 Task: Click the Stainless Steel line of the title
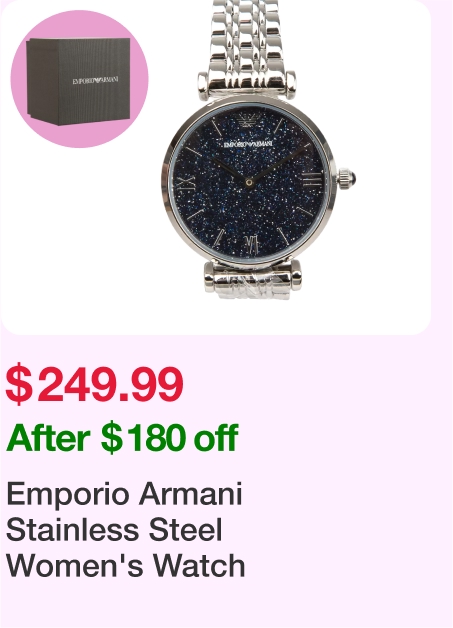point(114,530)
